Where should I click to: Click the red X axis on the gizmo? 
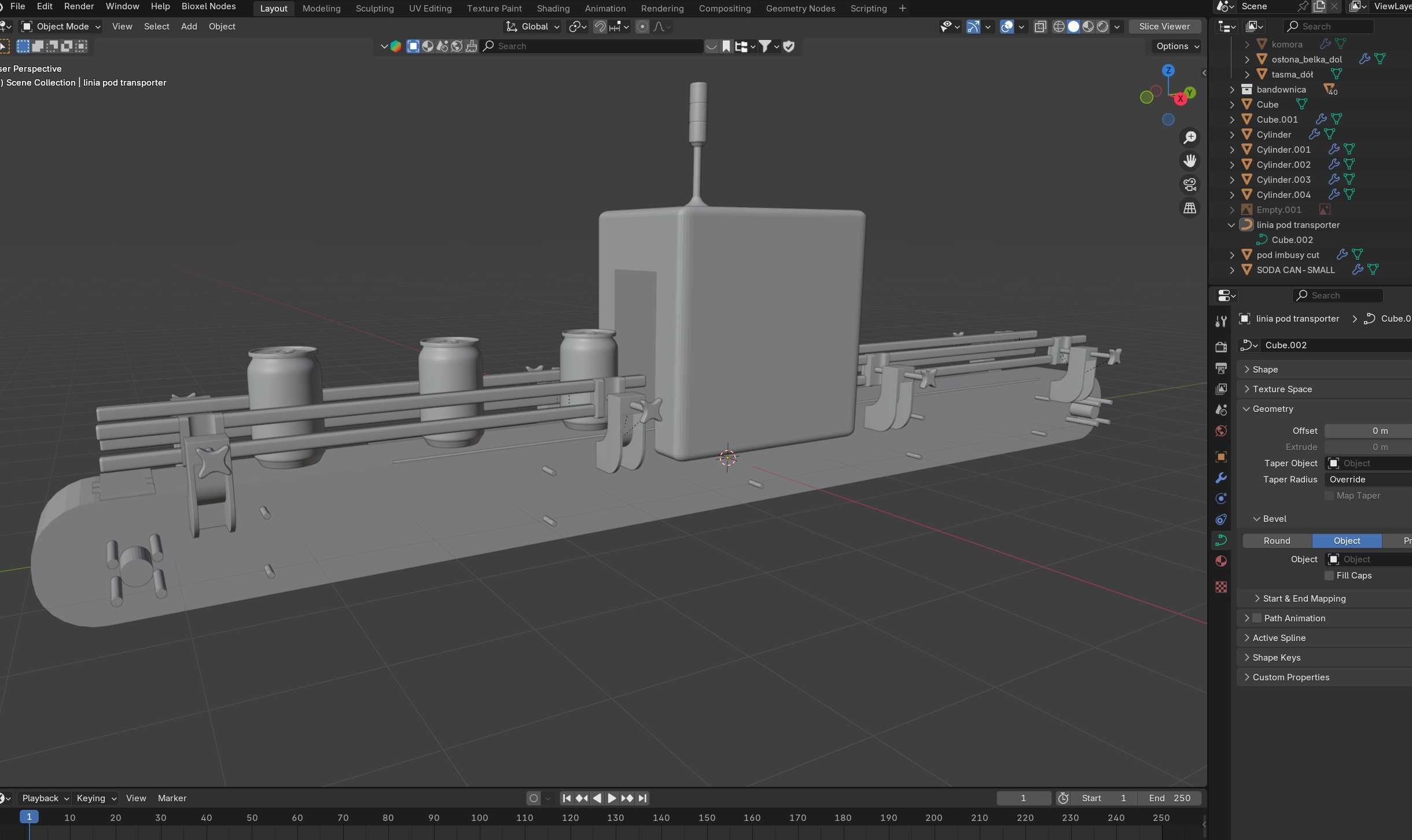[x=1181, y=99]
